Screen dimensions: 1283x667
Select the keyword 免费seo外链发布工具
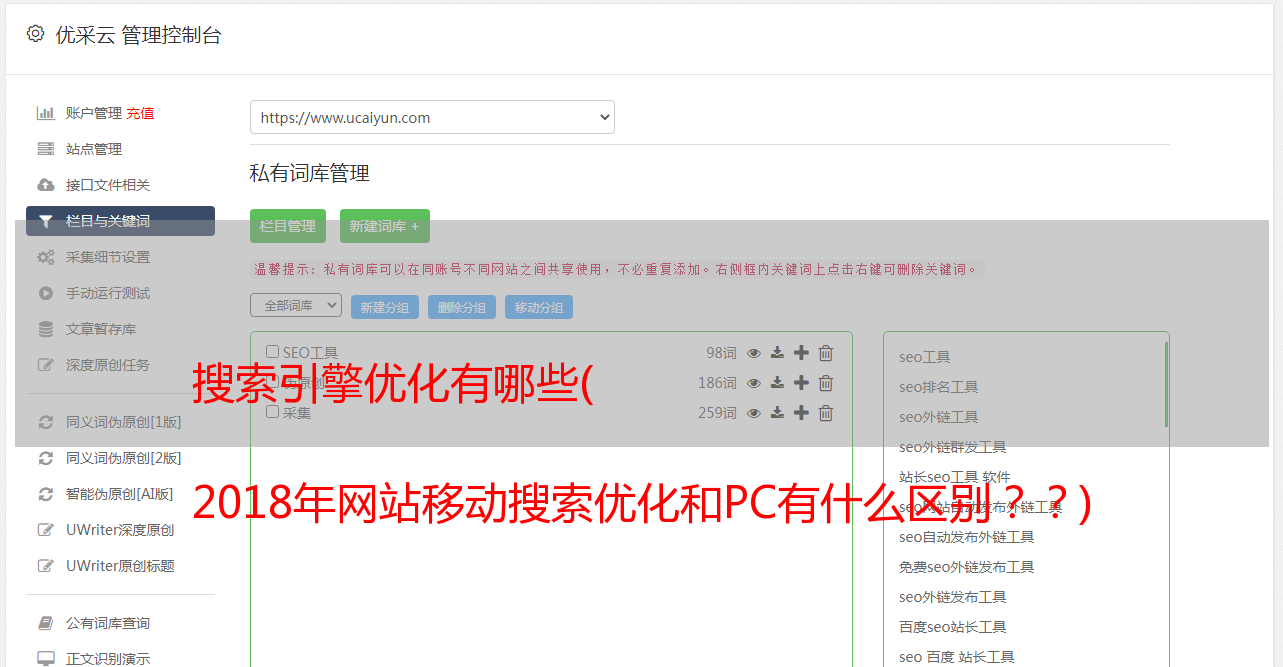coord(967,567)
